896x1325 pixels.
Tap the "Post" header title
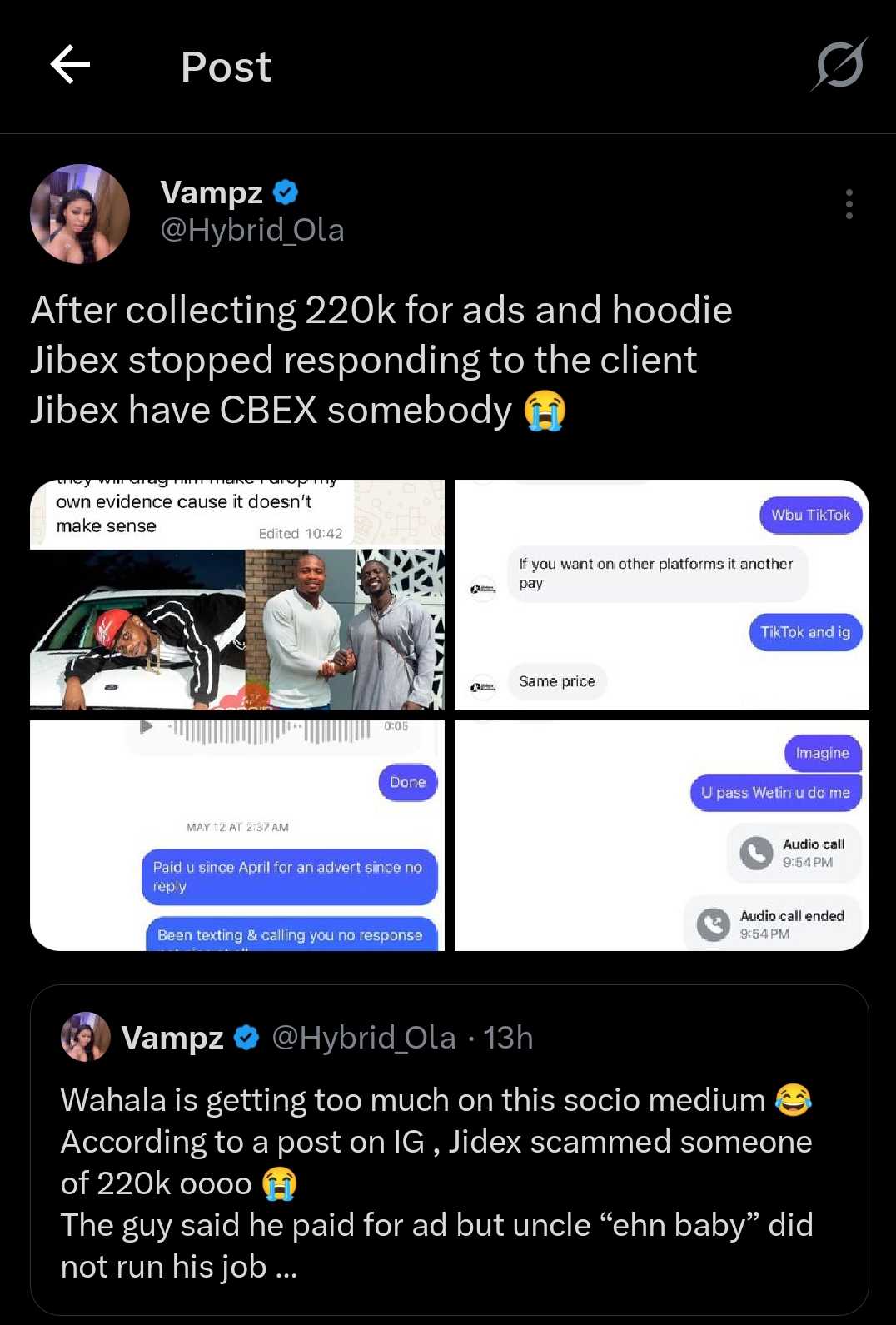[x=226, y=67]
